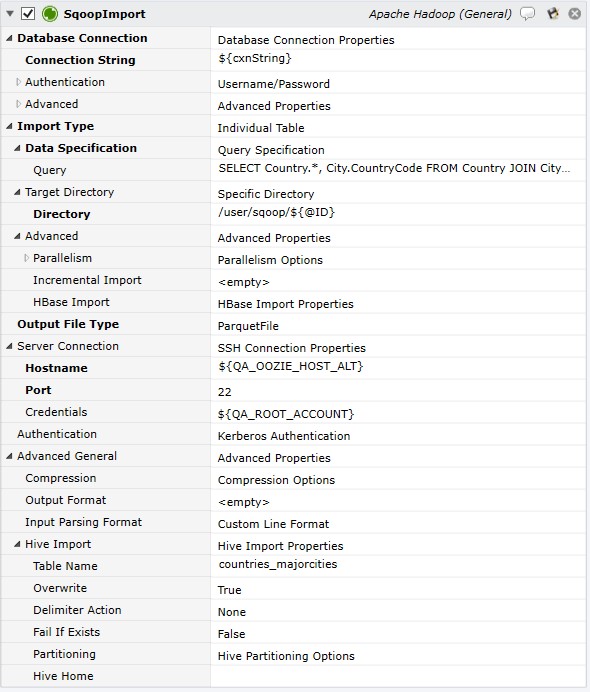Click the green SqoopImport status icon
Viewport: 590px width, 692px height.
point(49,14)
